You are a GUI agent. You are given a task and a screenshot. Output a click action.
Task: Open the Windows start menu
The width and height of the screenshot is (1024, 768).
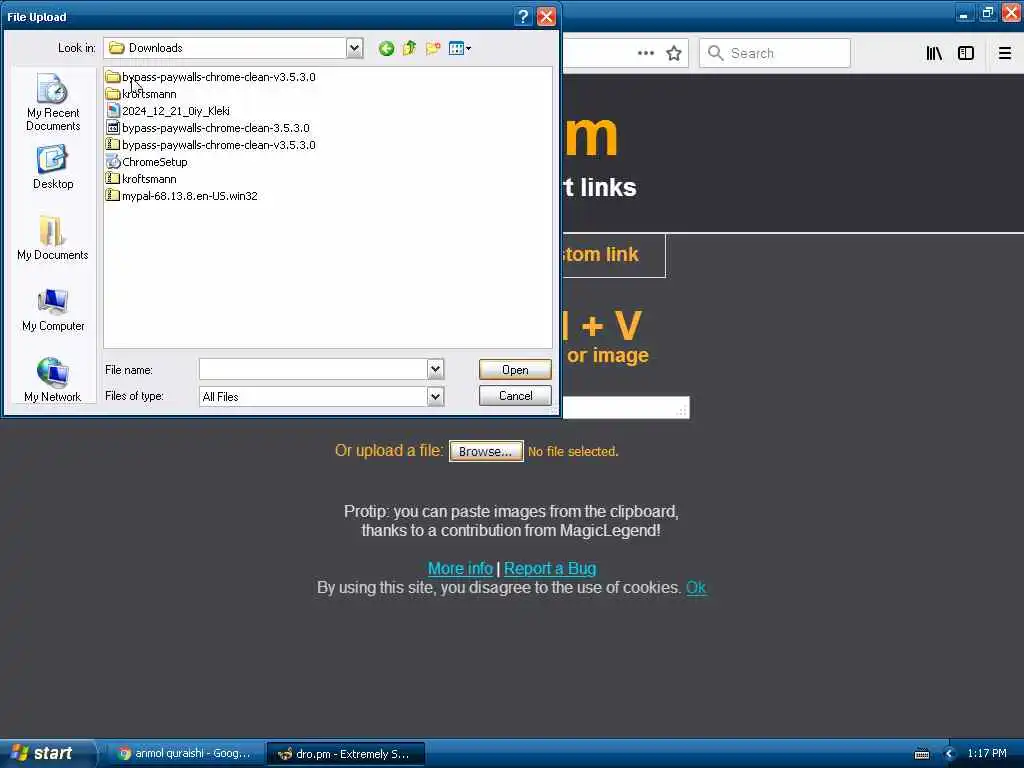[x=46, y=754]
